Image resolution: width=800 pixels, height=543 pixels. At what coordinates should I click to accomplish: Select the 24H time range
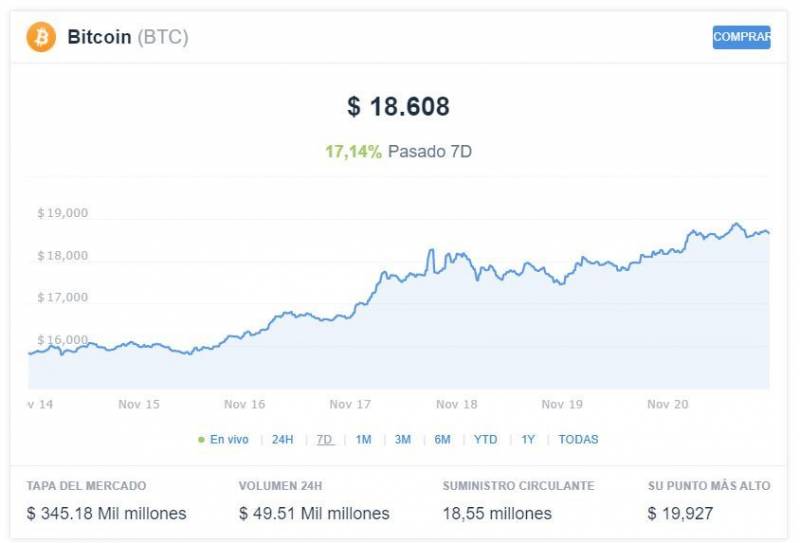pyautogui.click(x=283, y=439)
